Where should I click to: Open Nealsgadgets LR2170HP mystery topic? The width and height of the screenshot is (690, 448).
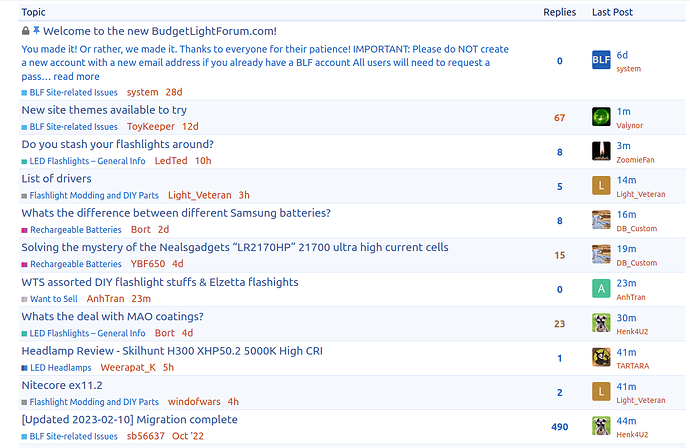point(235,247)
